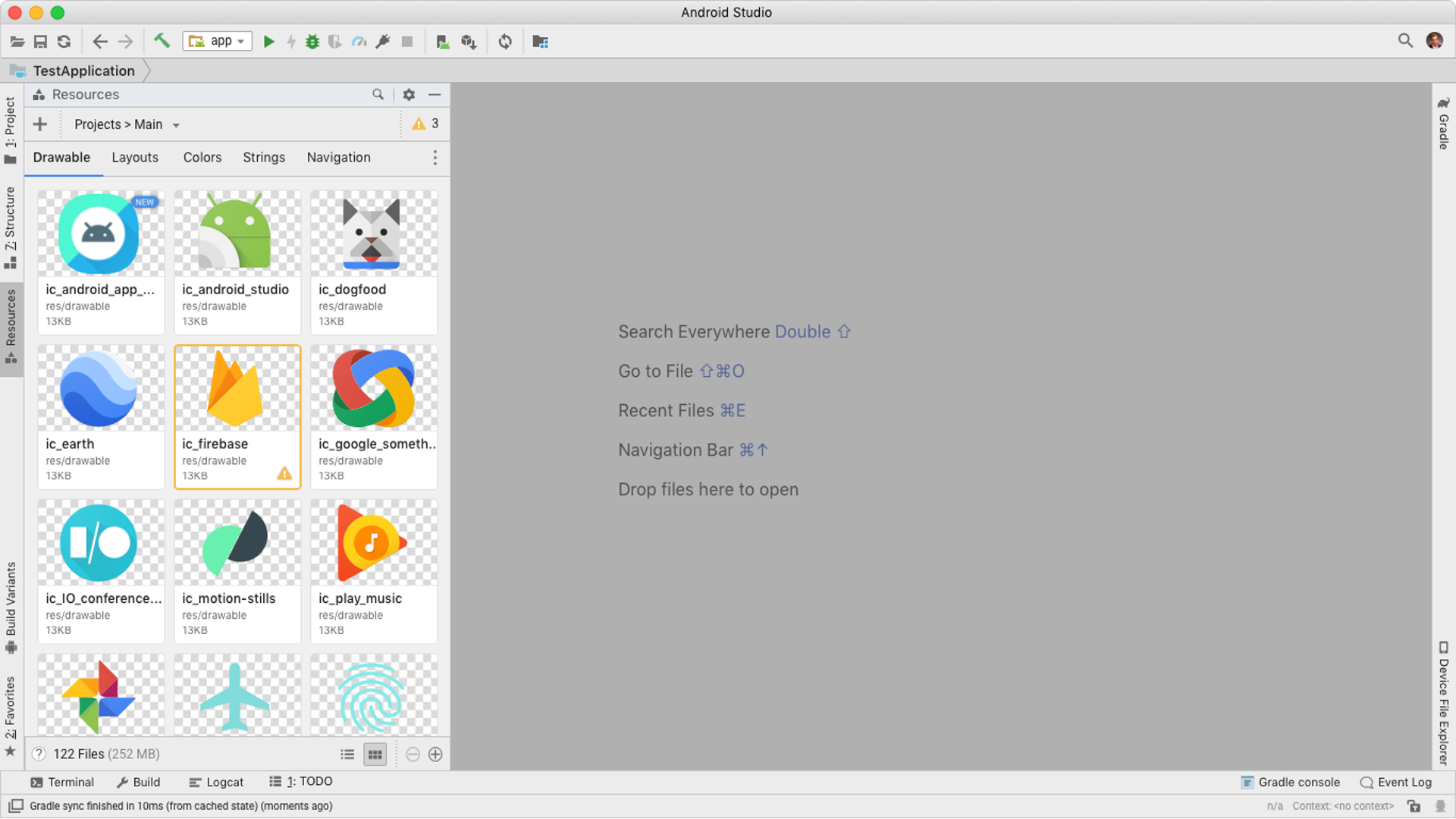
Task: Switch to grid view mode
Action: tap(375, 754)
